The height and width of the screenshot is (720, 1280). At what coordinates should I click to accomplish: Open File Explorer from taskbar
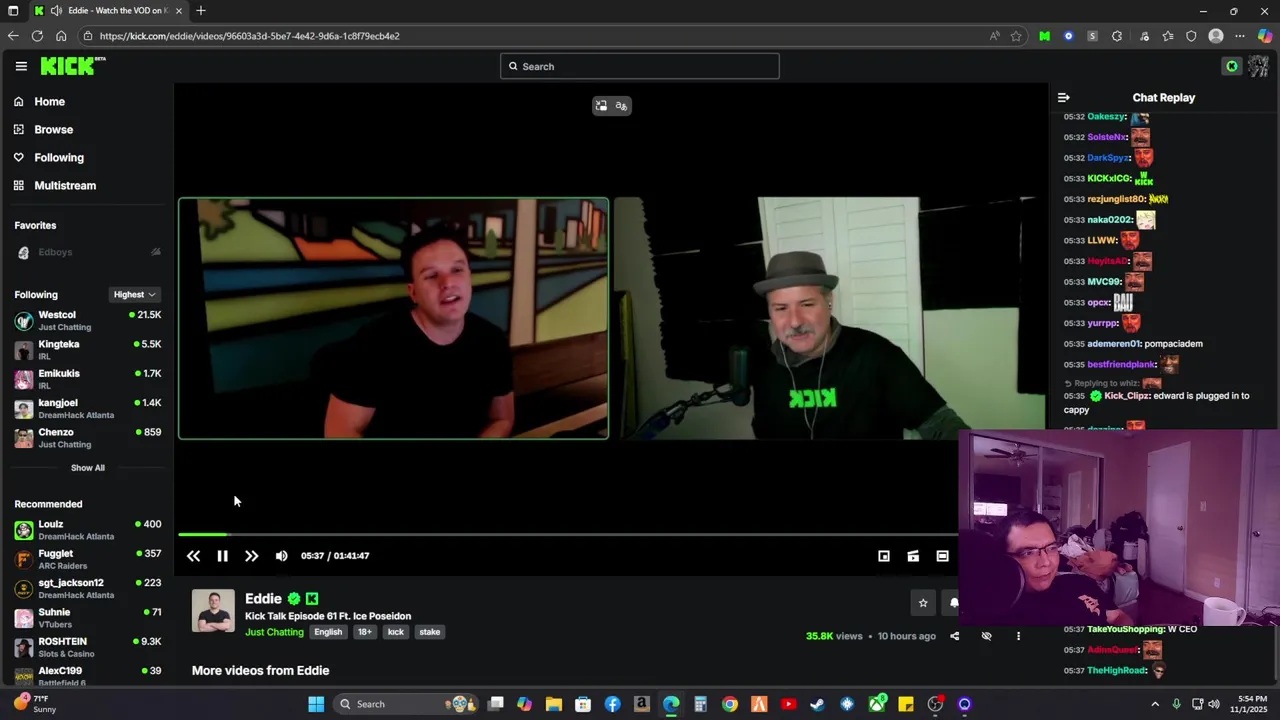(x=553, y=704)
